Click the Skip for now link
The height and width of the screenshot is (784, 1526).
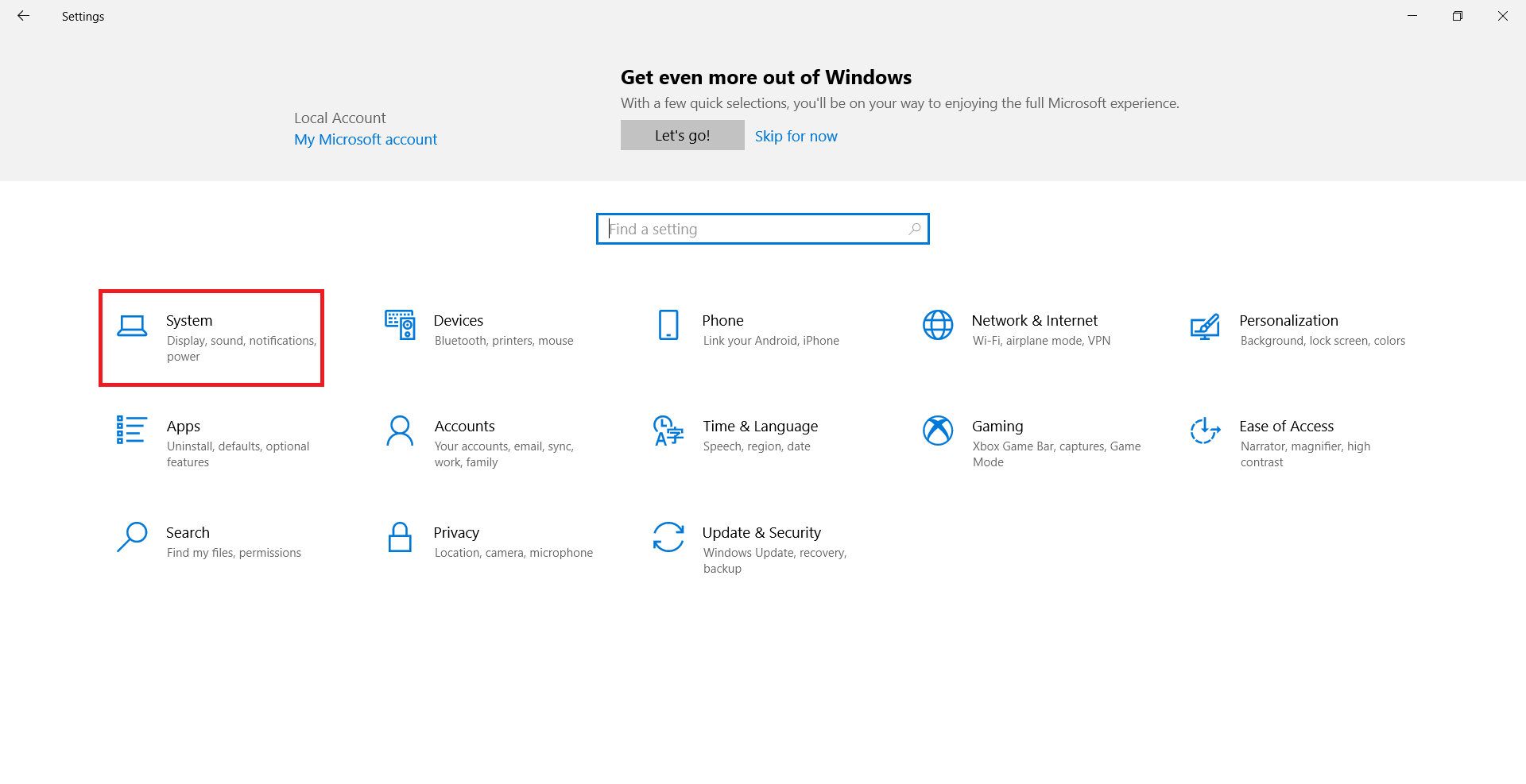coord(796,136)
